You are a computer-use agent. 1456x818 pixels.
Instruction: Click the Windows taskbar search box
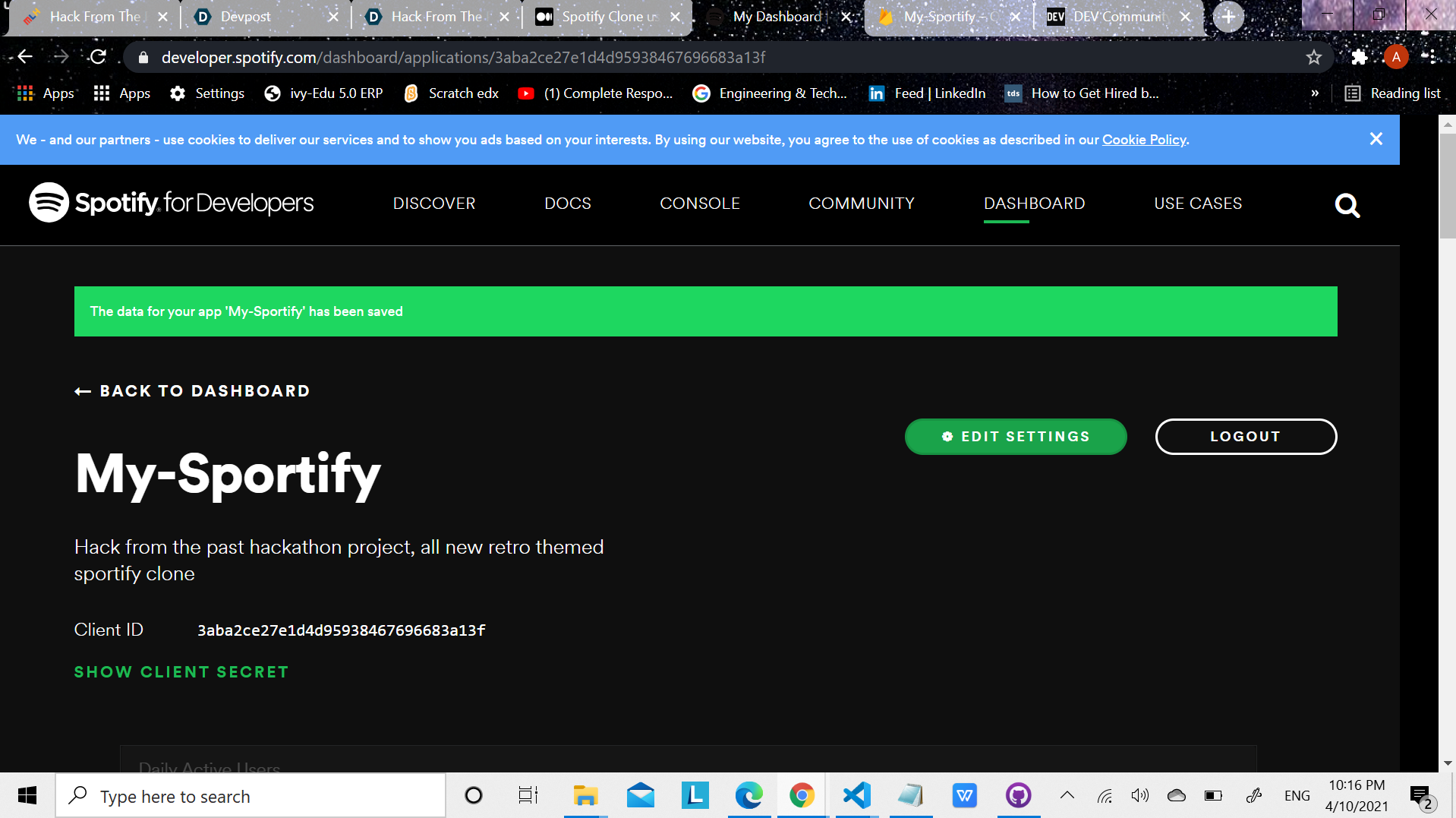pyautogui.click(x=251, y=796)
